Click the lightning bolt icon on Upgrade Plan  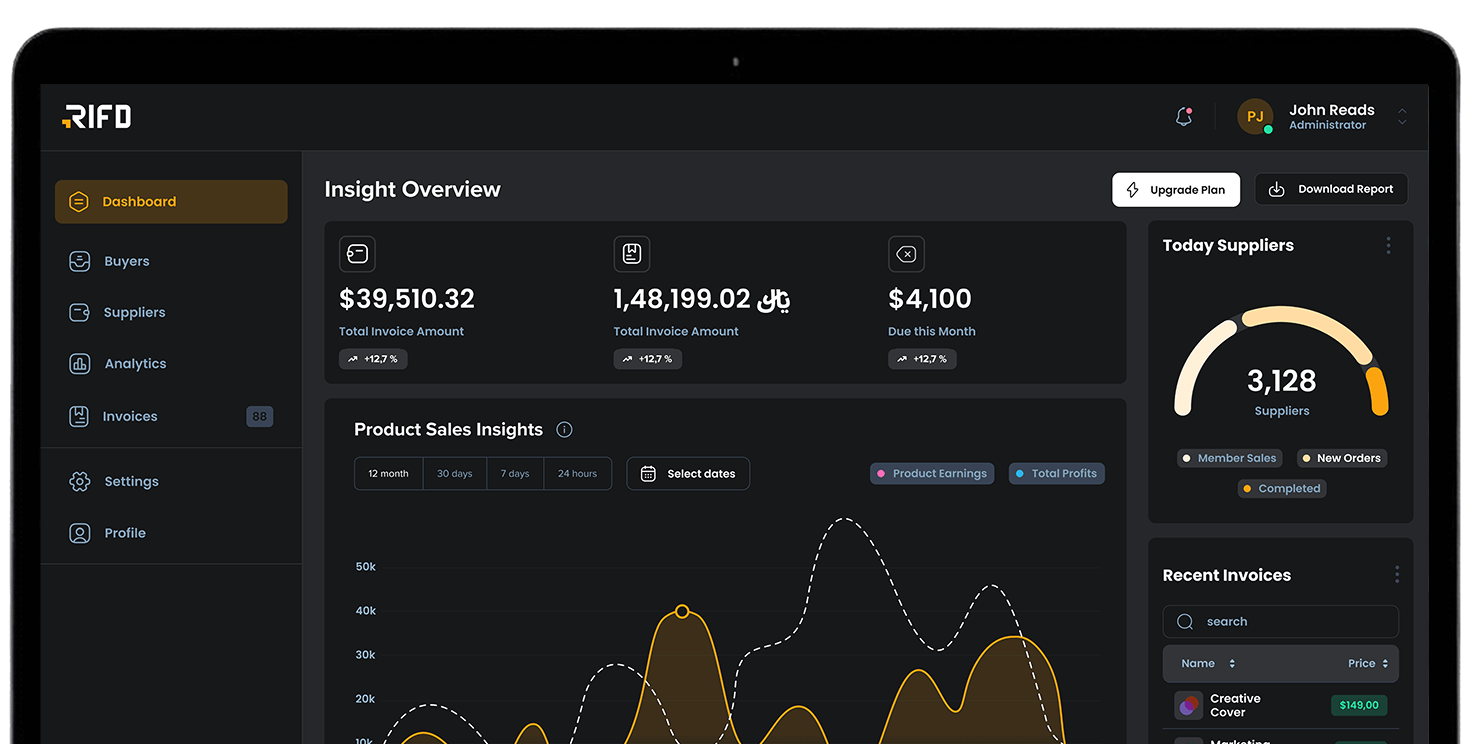(x=1133, y=190)
